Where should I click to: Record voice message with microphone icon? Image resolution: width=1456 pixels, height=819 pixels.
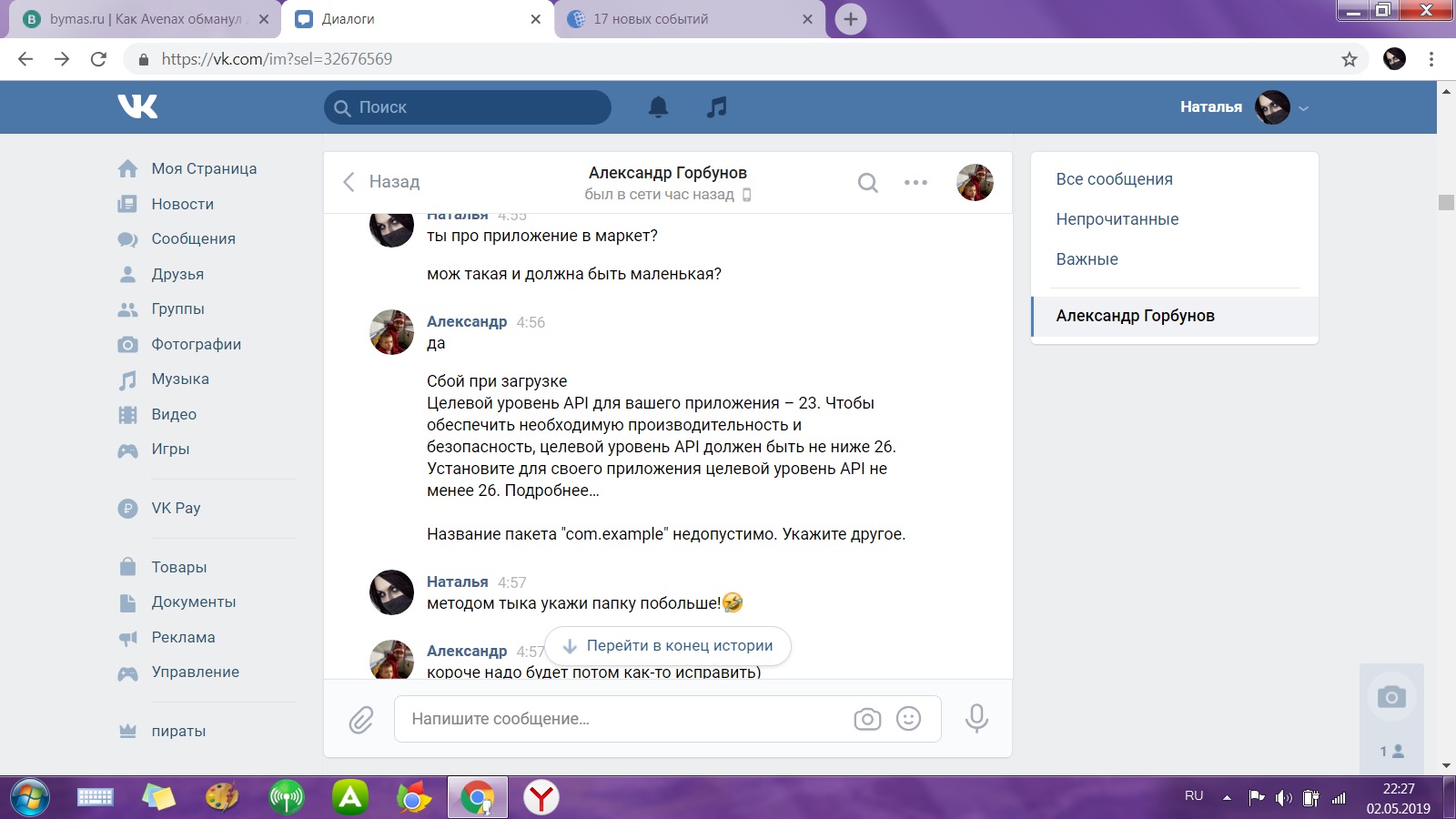[x=976, y=719]
